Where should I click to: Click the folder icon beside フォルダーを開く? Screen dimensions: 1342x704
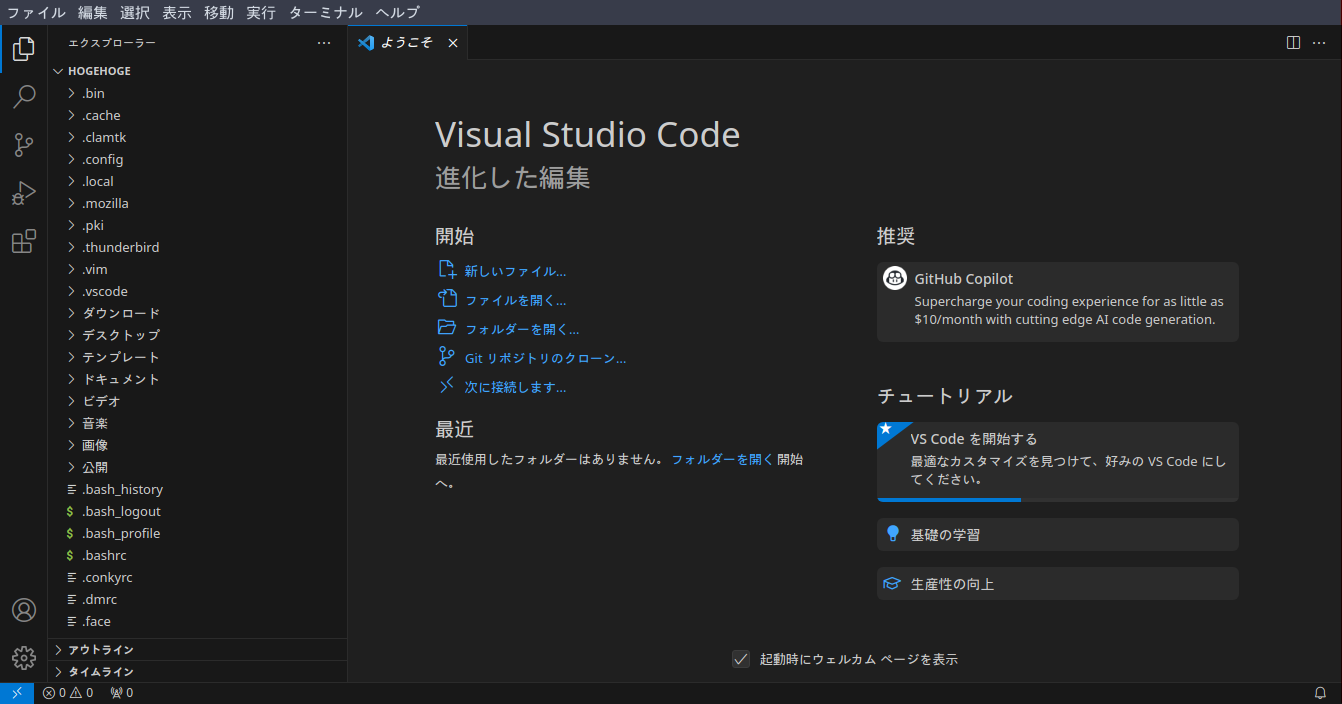tap(447, 328)
